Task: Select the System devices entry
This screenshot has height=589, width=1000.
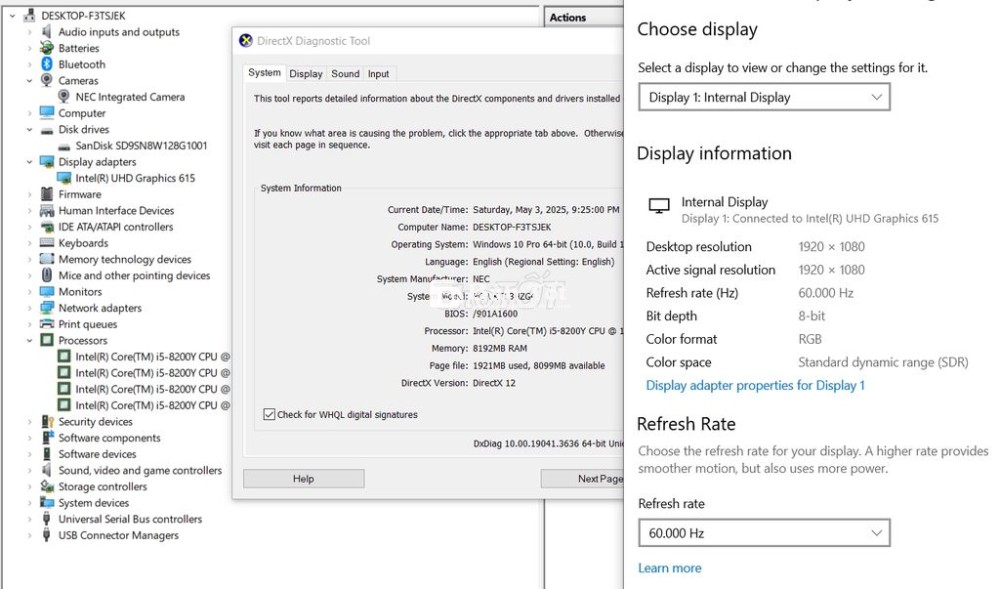Action: click(x=94, y=503)
